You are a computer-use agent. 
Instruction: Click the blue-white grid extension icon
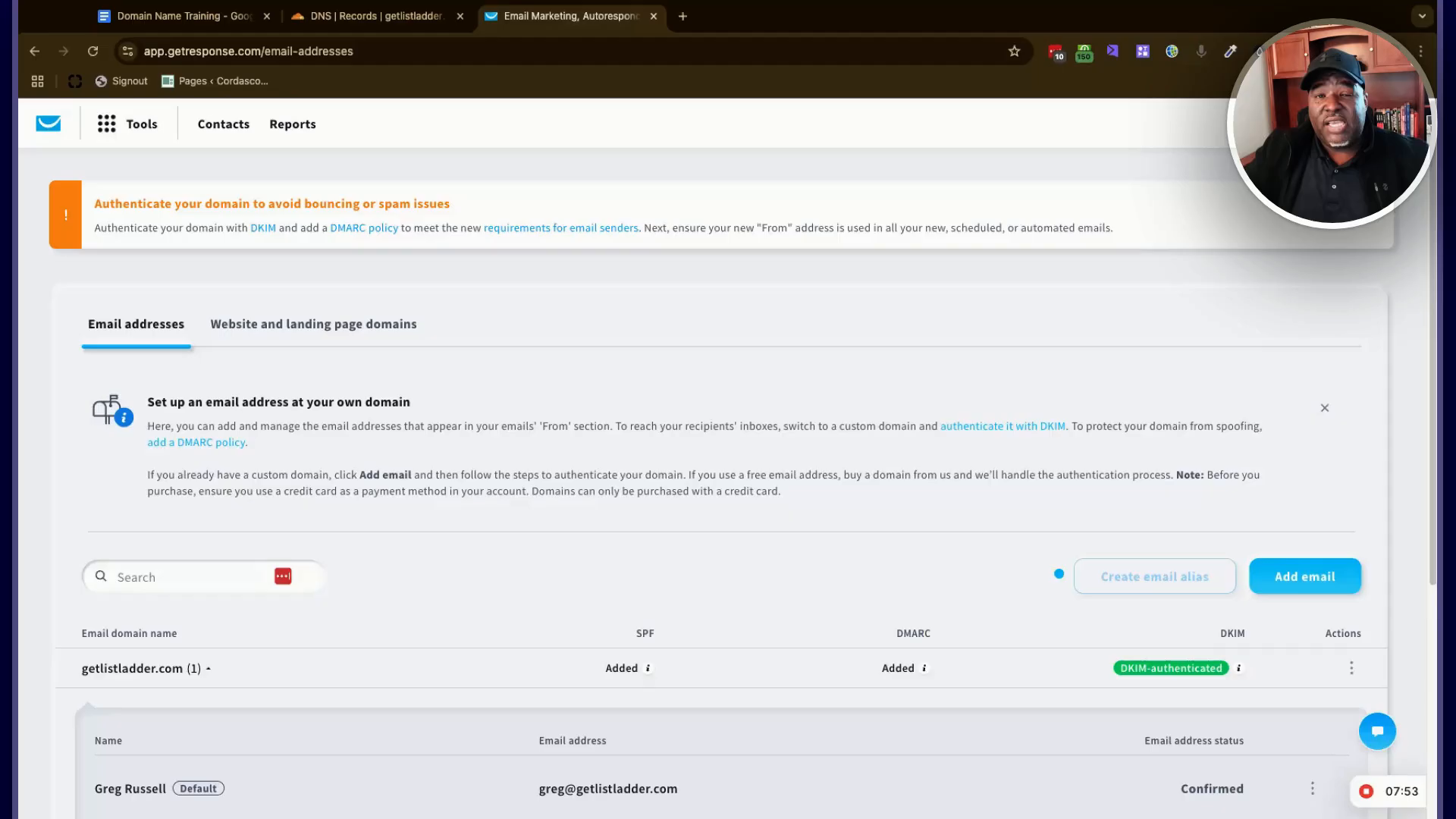1142,51
